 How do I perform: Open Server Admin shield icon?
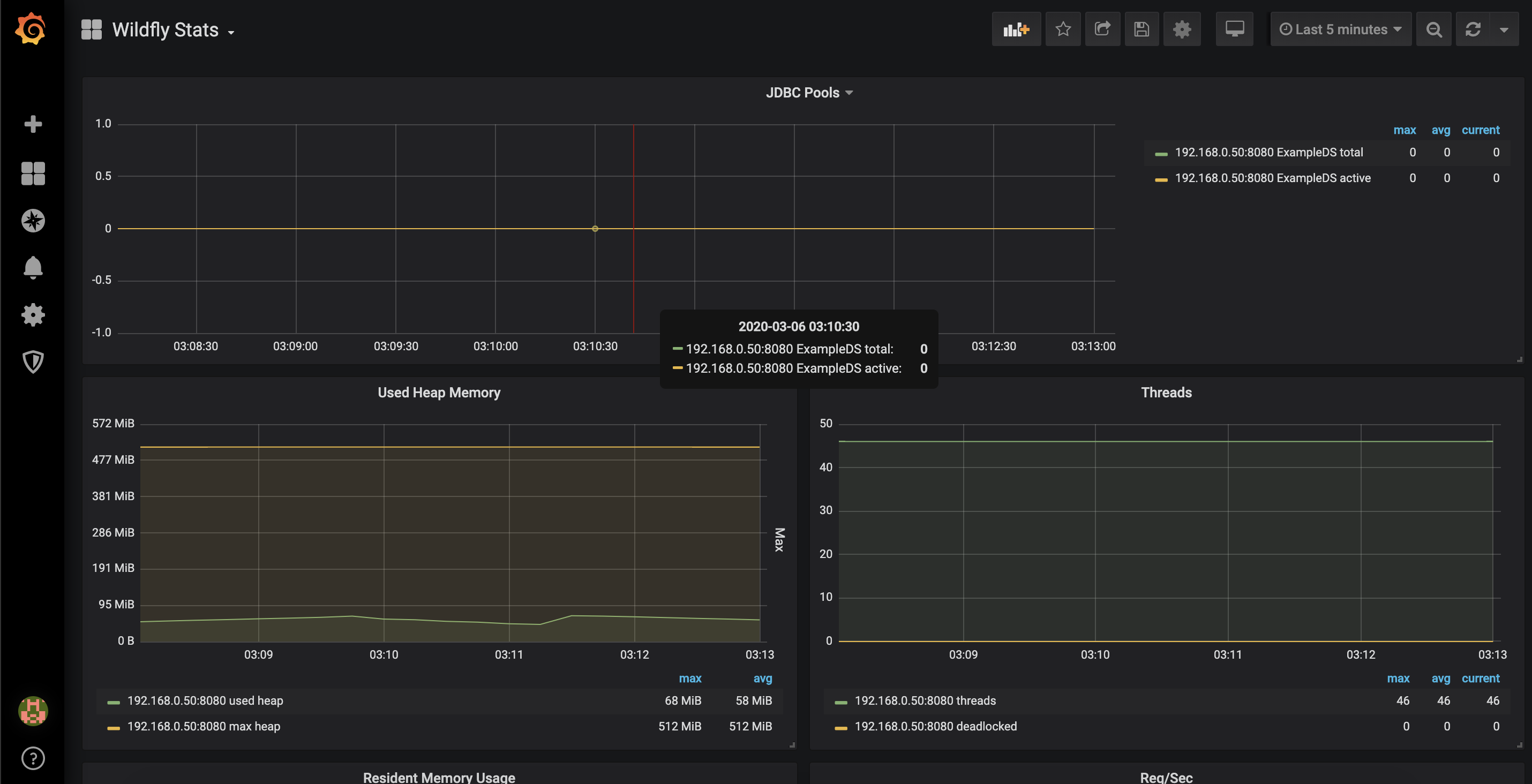pos(33,361)
